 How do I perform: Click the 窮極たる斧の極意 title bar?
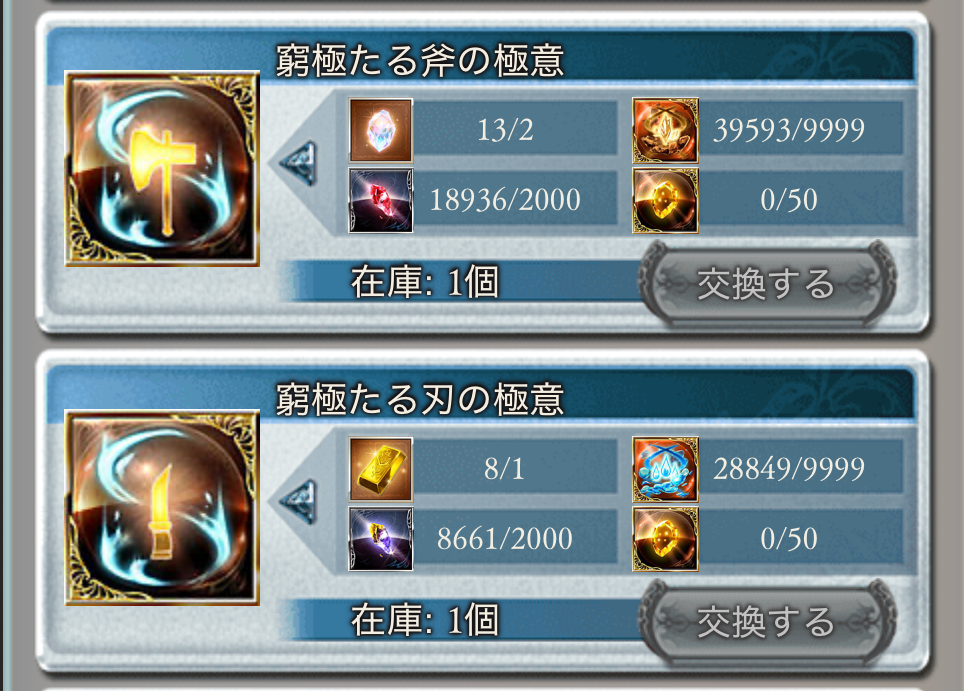click(x=481, y=60)
